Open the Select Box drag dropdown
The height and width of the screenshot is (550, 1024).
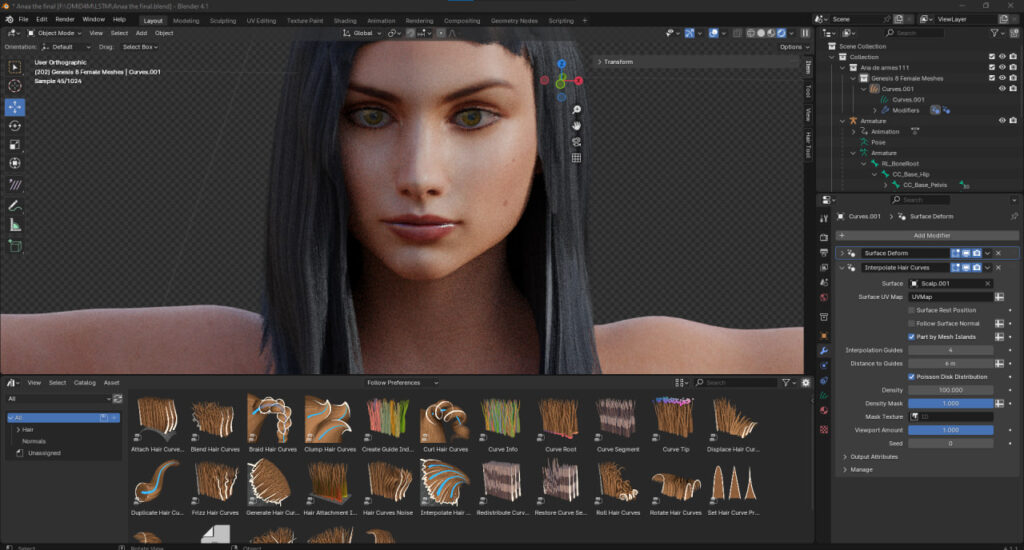point(140,47)
